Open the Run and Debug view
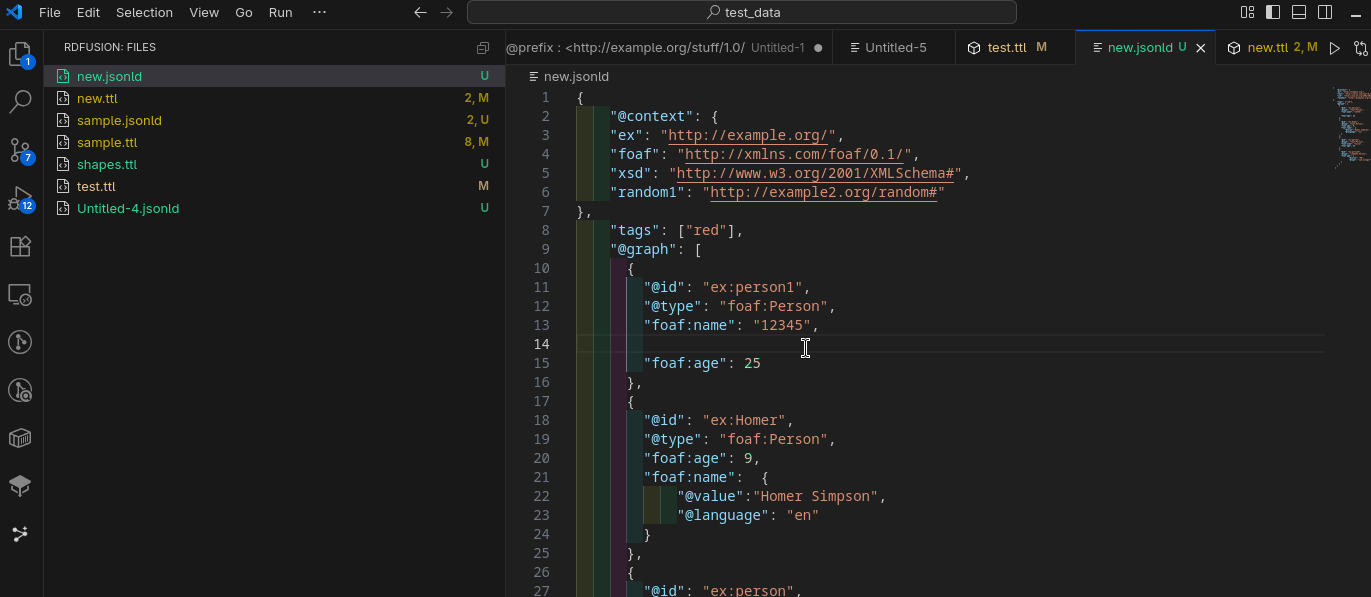 (20, 199)
